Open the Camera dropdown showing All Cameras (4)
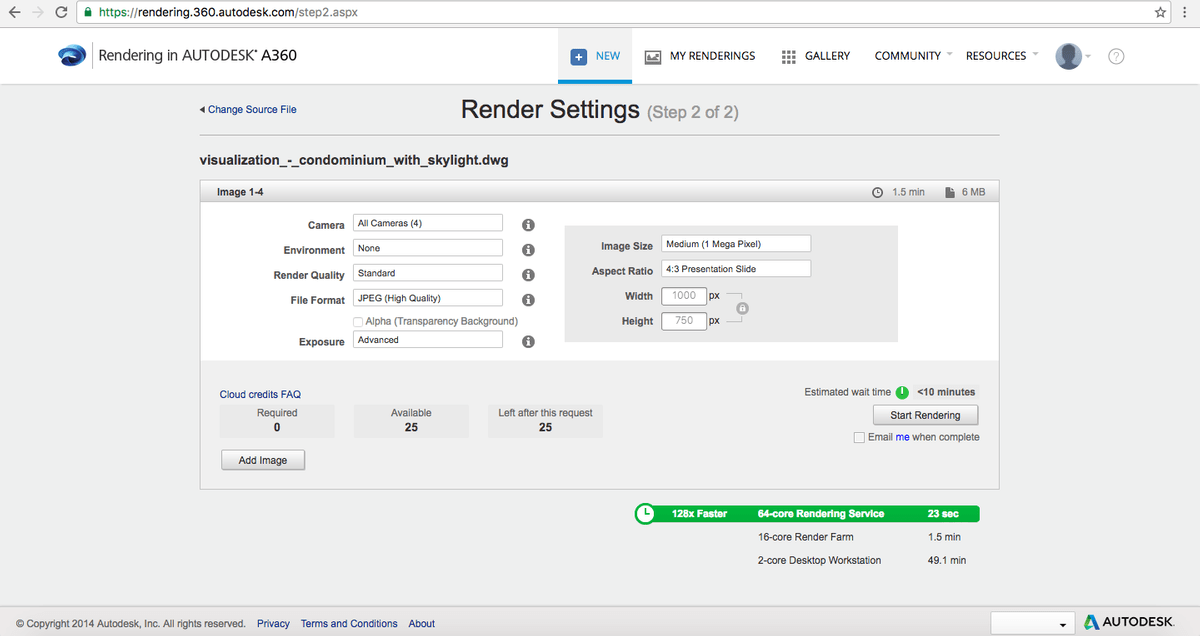Image resolution: width=1200 pixels, height=636 pixels. click(429, 223)
